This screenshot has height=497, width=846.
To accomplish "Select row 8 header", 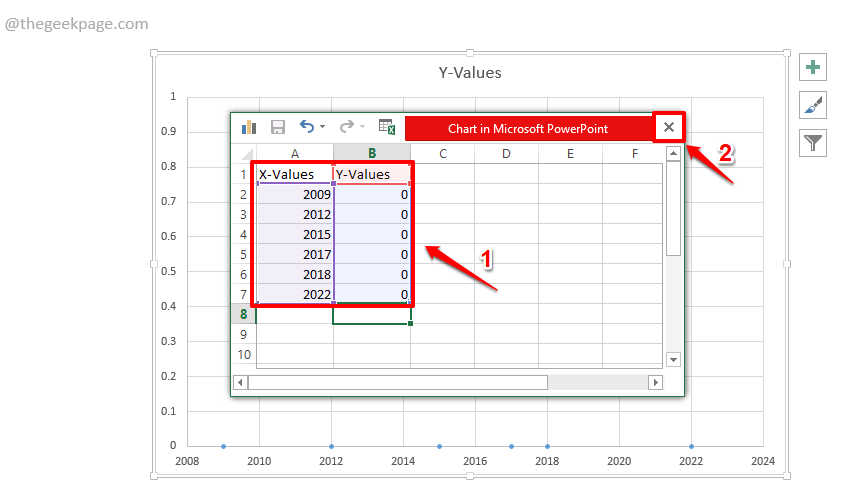I will click(x=244, y=314).
